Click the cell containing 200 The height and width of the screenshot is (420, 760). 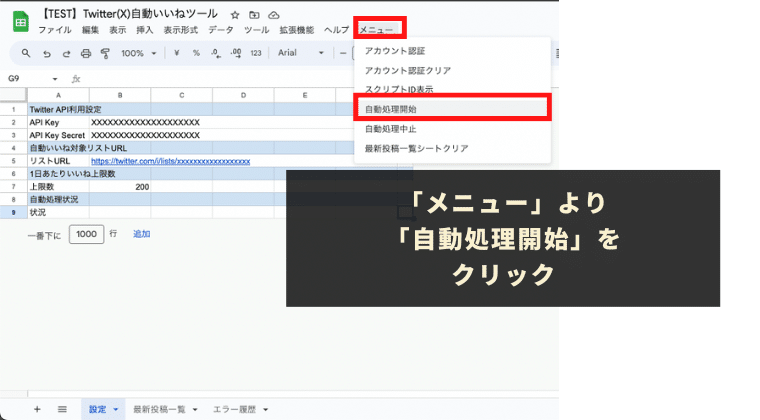[120, 187]
